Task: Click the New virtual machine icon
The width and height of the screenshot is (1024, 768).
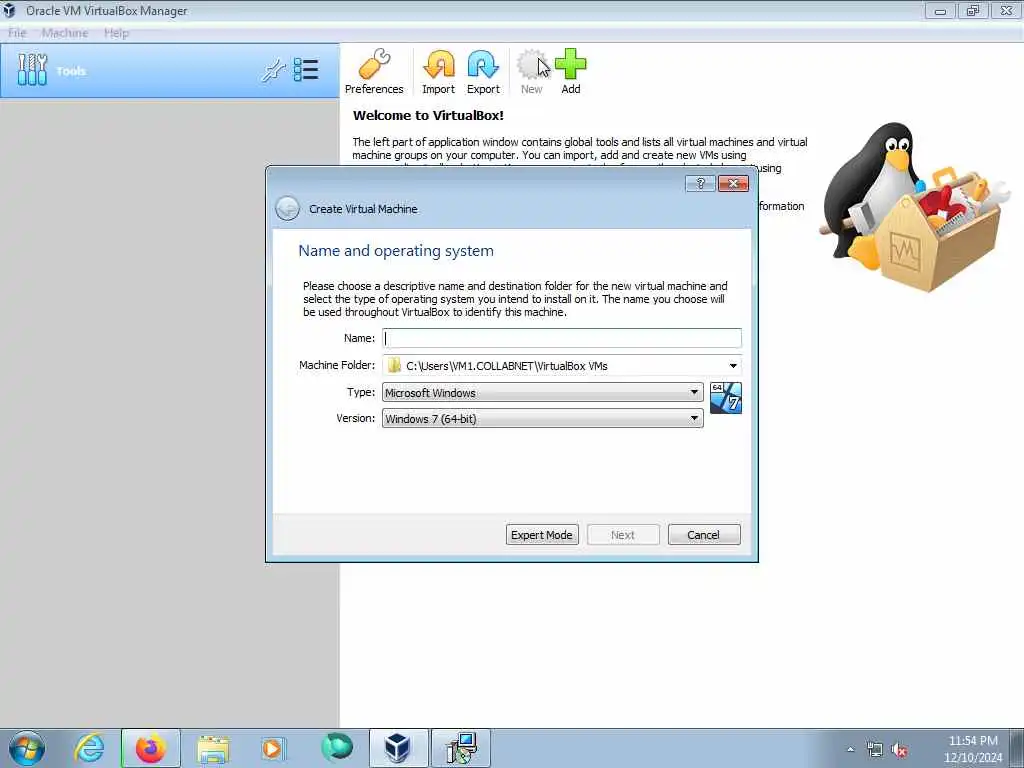Action: coord(532,65)
